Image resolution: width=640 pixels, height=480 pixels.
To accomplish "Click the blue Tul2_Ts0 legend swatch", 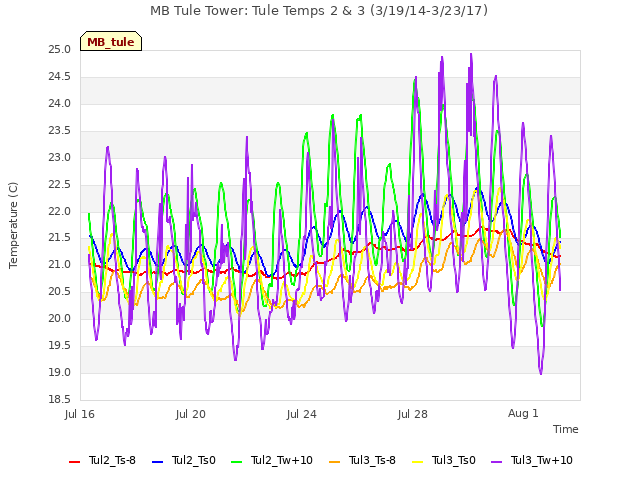I will [x=158, y=462].
